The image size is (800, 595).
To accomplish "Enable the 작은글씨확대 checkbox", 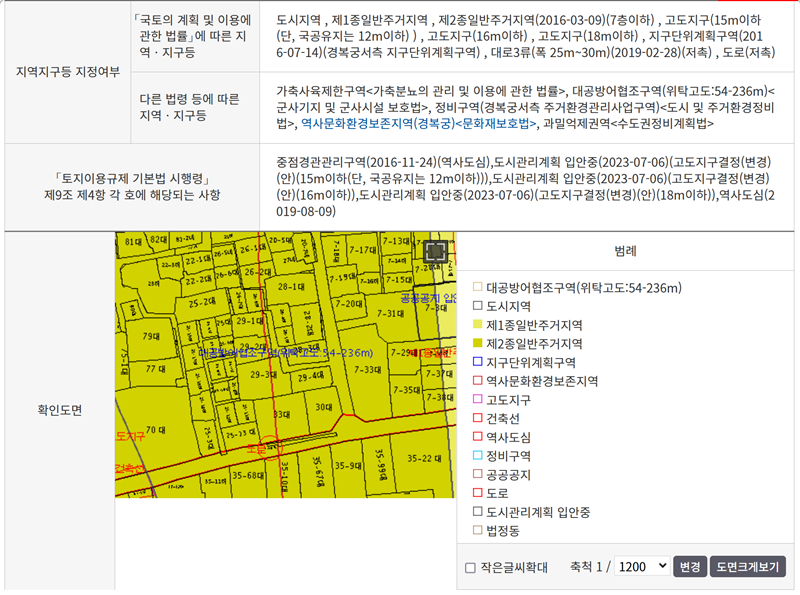I will tap(470, 567).
